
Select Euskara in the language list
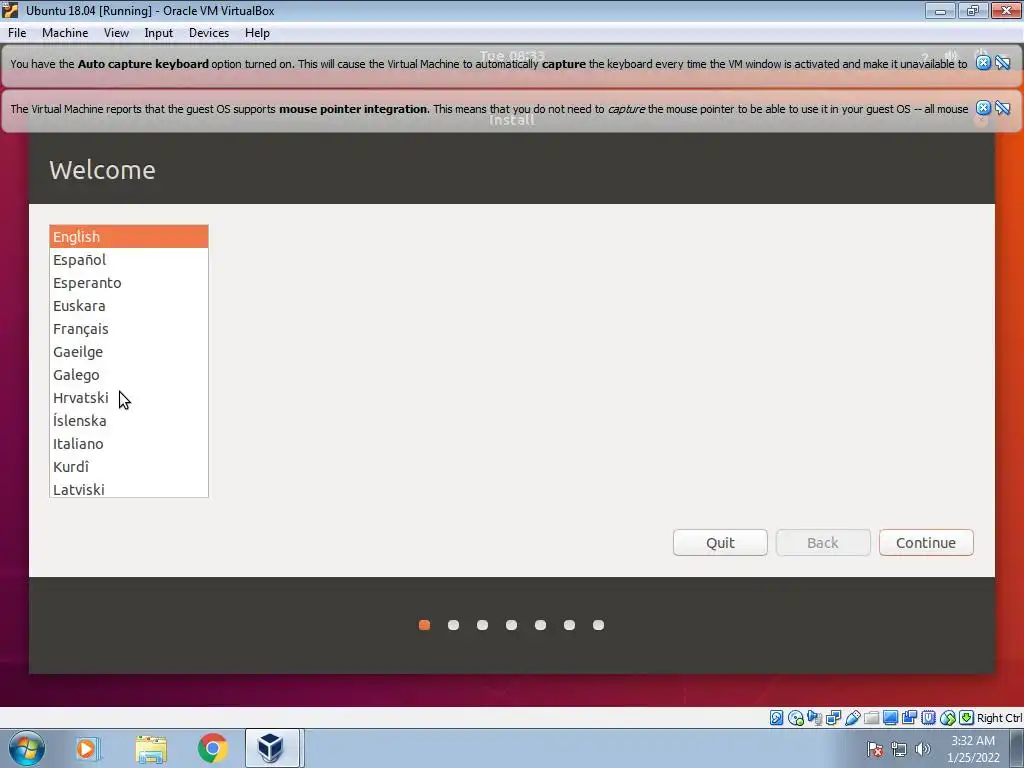tap(129, 306)
